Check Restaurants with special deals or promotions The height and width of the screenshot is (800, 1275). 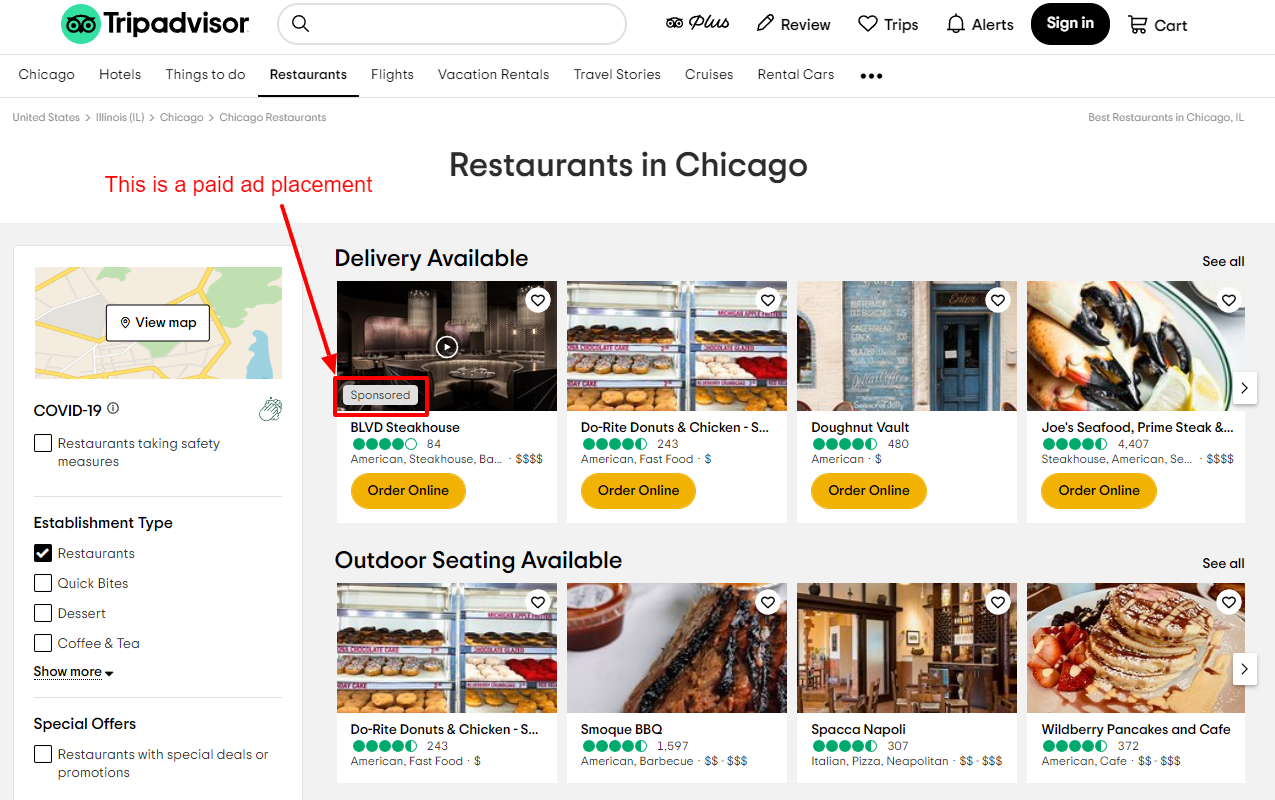[43, 754]
